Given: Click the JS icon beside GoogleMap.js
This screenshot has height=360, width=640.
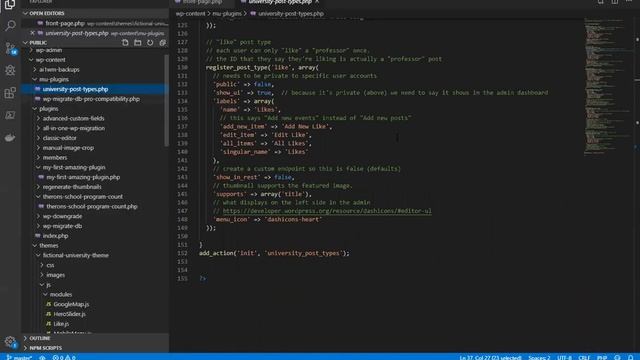Looking at the screenshot, I should [x=49, y=304].
